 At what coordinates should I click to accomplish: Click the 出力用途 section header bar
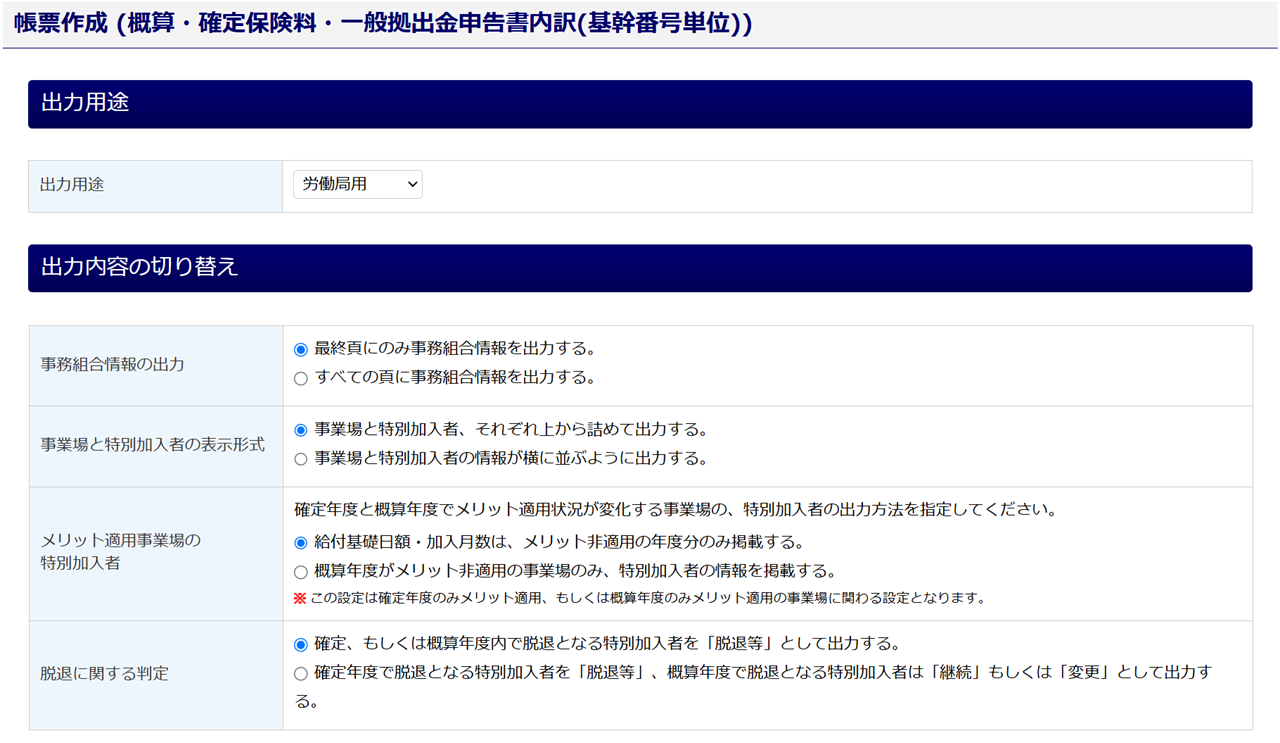640,104
